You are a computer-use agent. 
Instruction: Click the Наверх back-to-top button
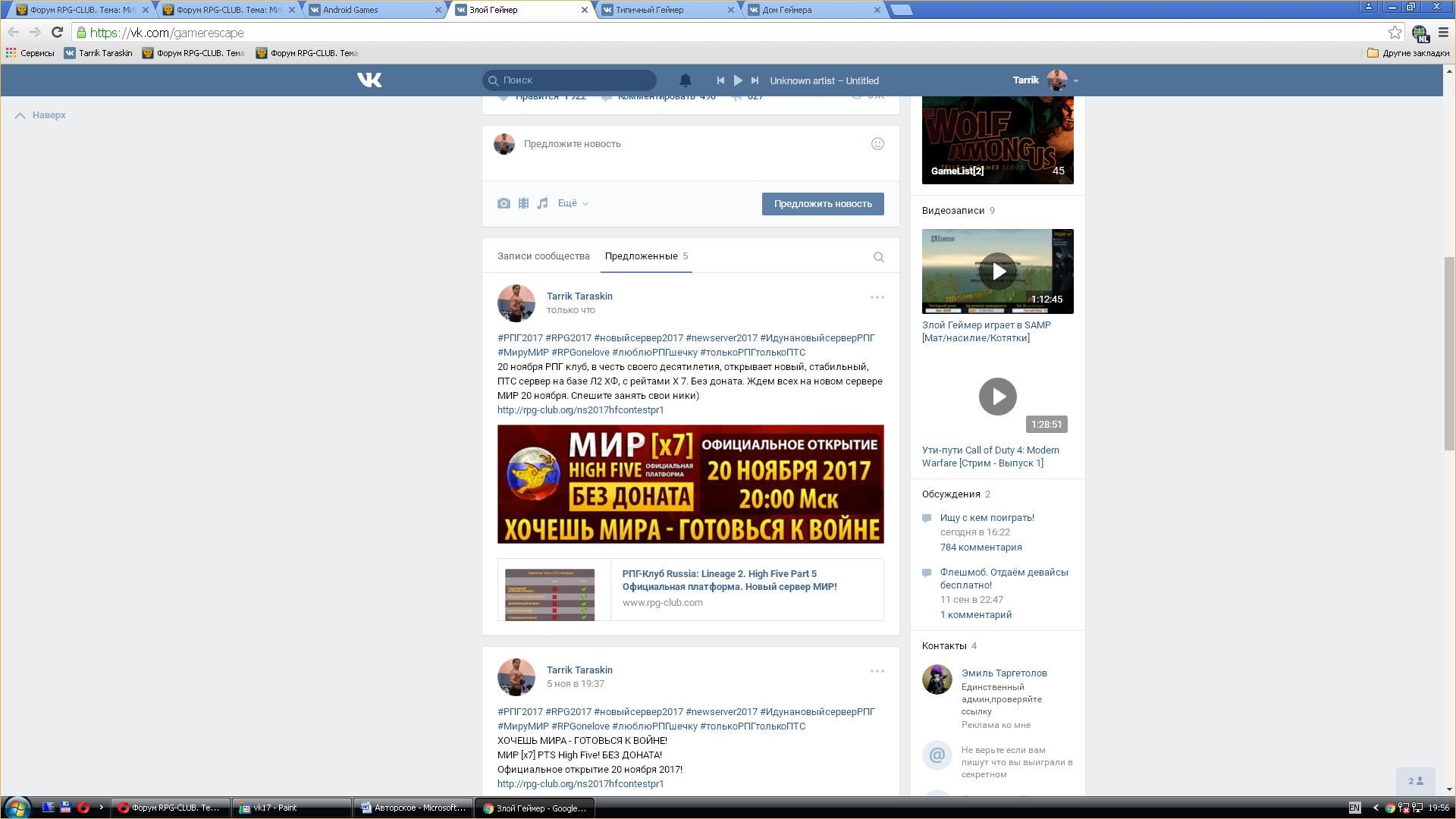[x=40, y=115]
